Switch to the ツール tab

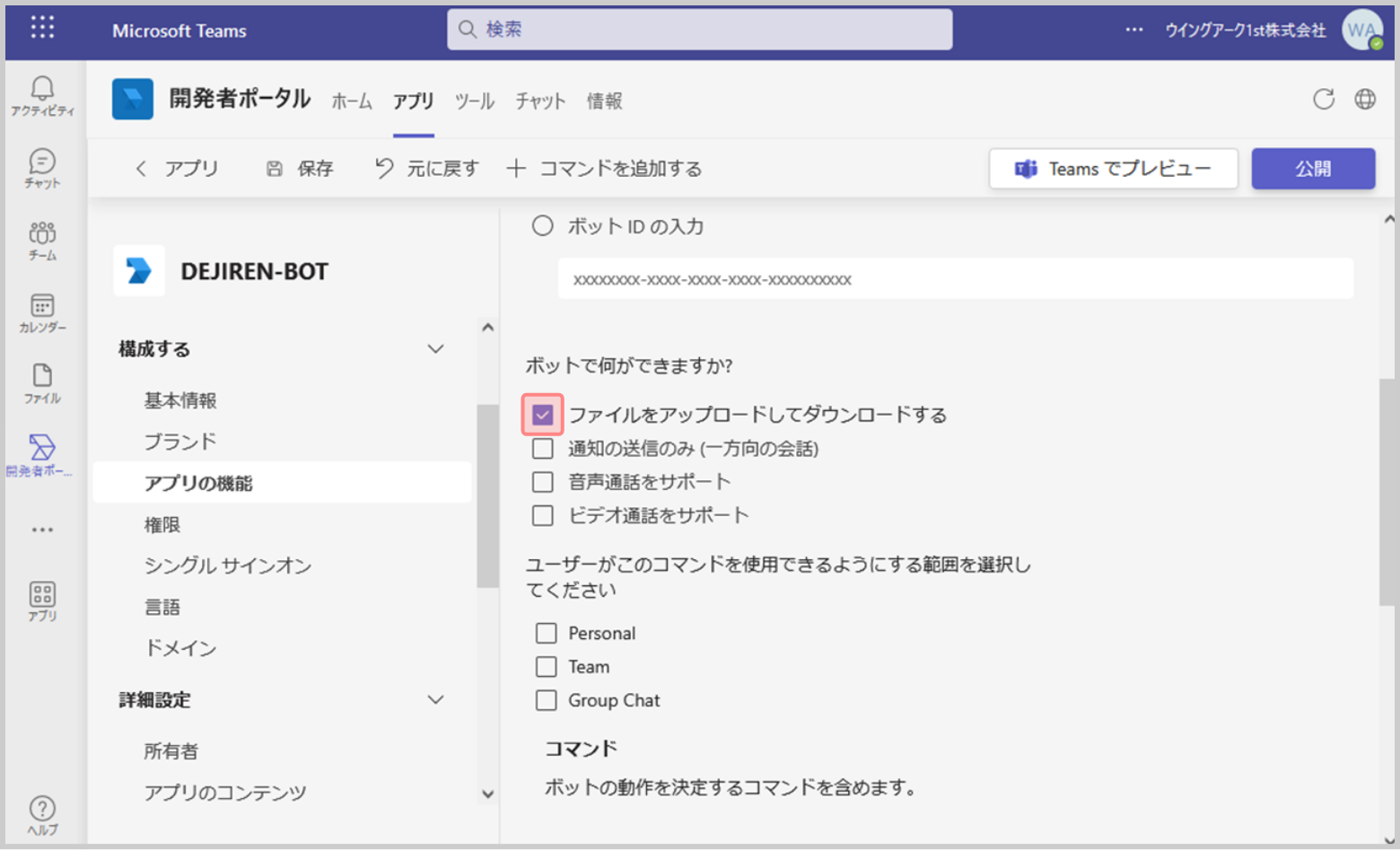(x=474, y=101)
